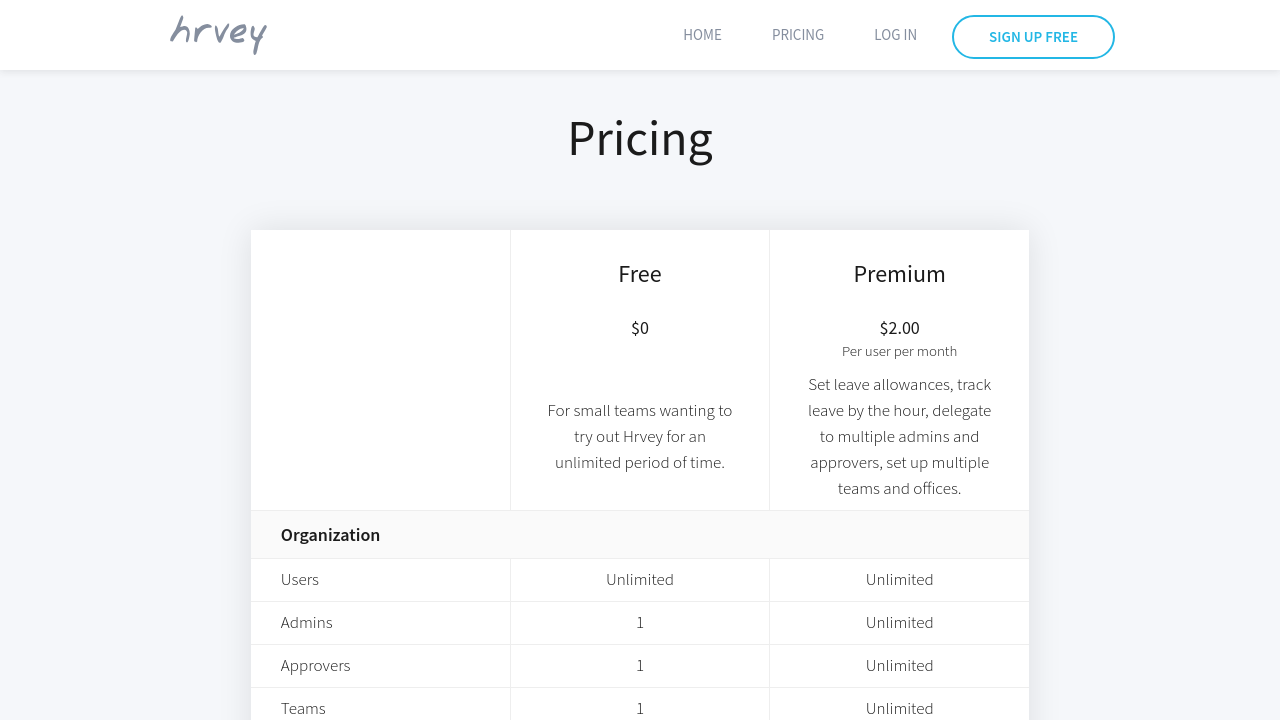This screenshot has height=720, width=1280.
Task: Click the Premium plan description text
Action: [x=899, y=437]
